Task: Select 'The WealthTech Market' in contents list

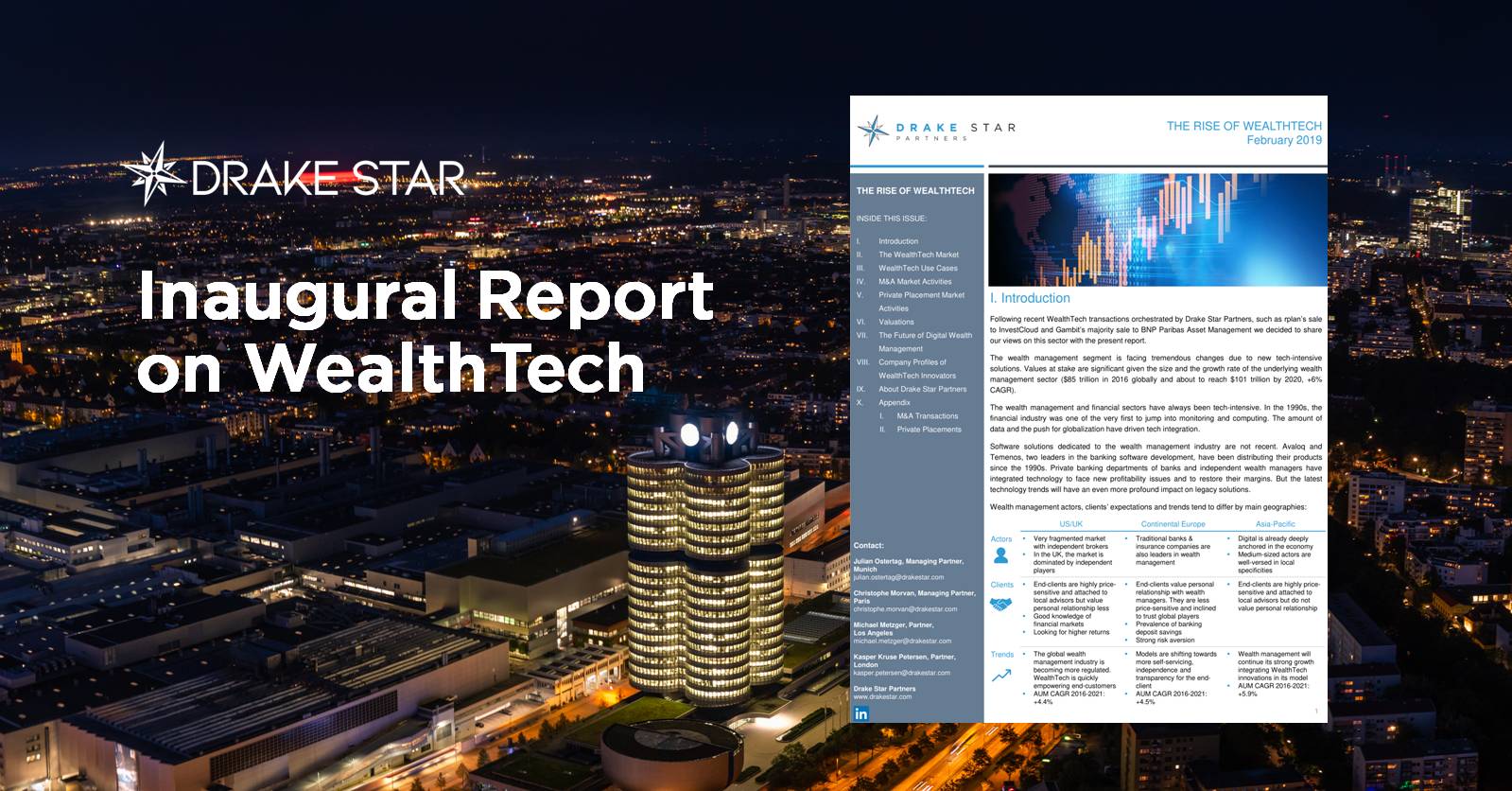Action: pos(917,255)
